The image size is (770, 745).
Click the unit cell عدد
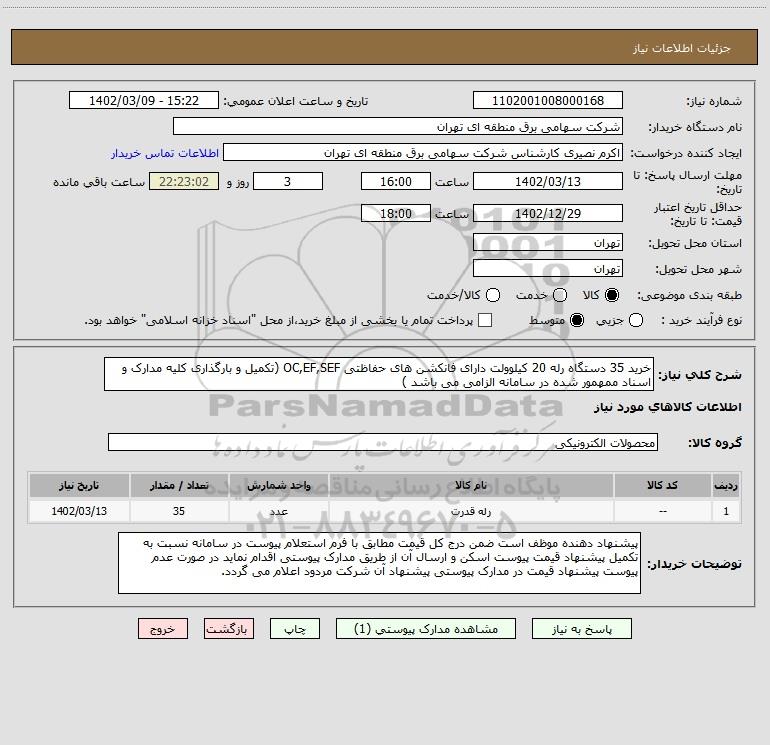(x=278, y=511)
